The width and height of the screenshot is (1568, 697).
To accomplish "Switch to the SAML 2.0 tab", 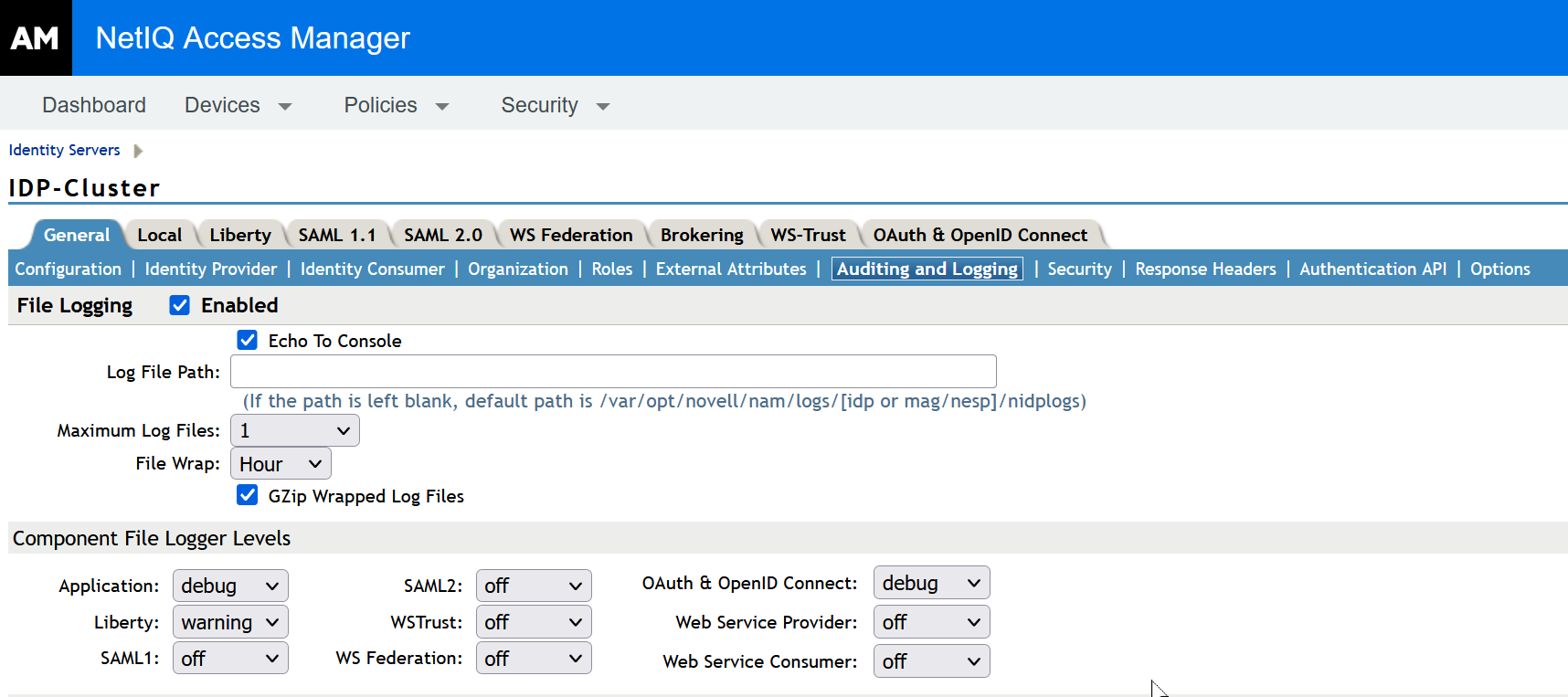I will [443, 235].
